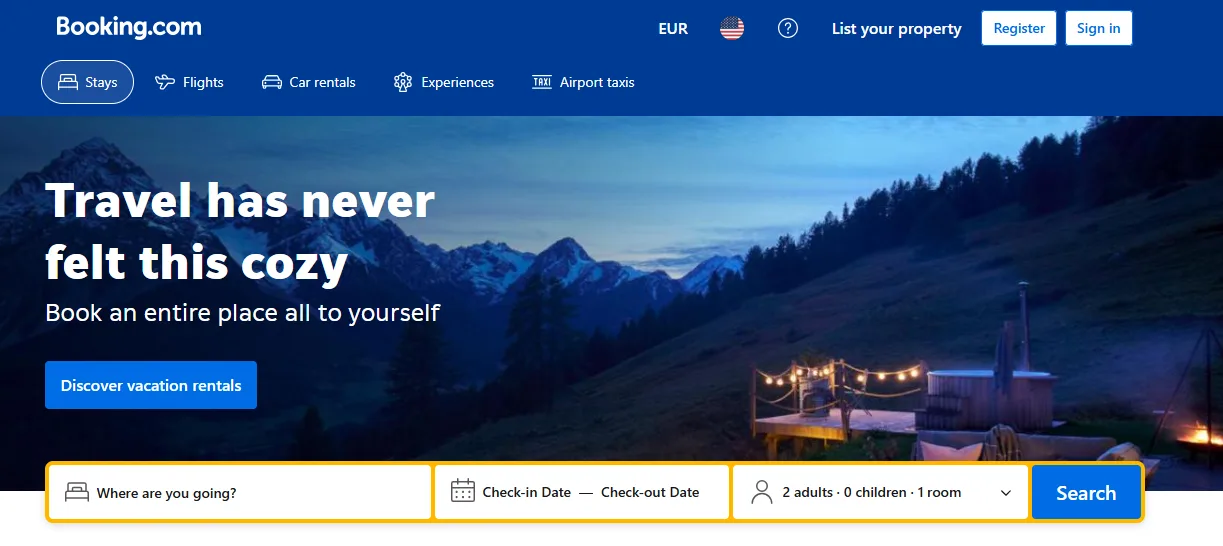
Task: Click the bed icon in destination field
Action: click(x=77, y=492)
